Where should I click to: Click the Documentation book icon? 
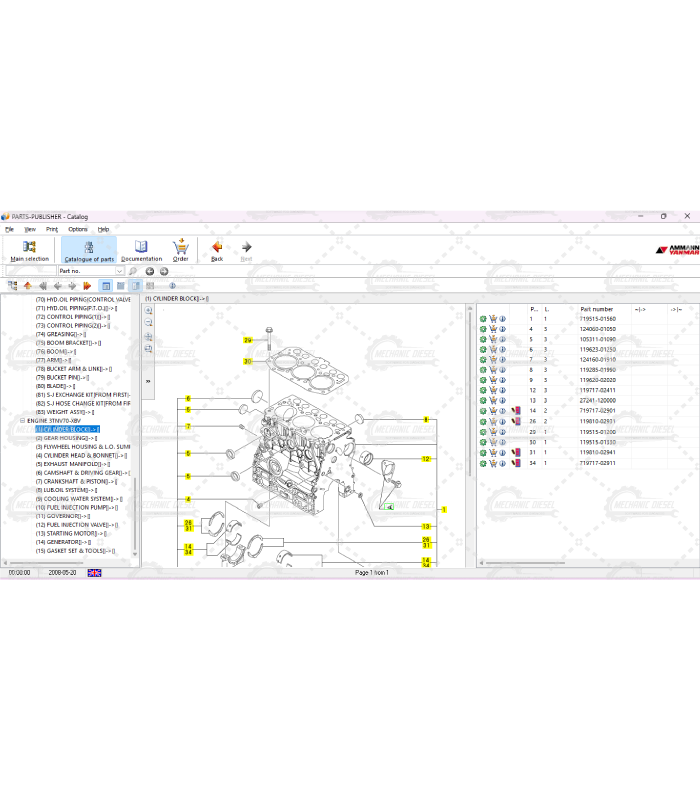tap(141, 250)
